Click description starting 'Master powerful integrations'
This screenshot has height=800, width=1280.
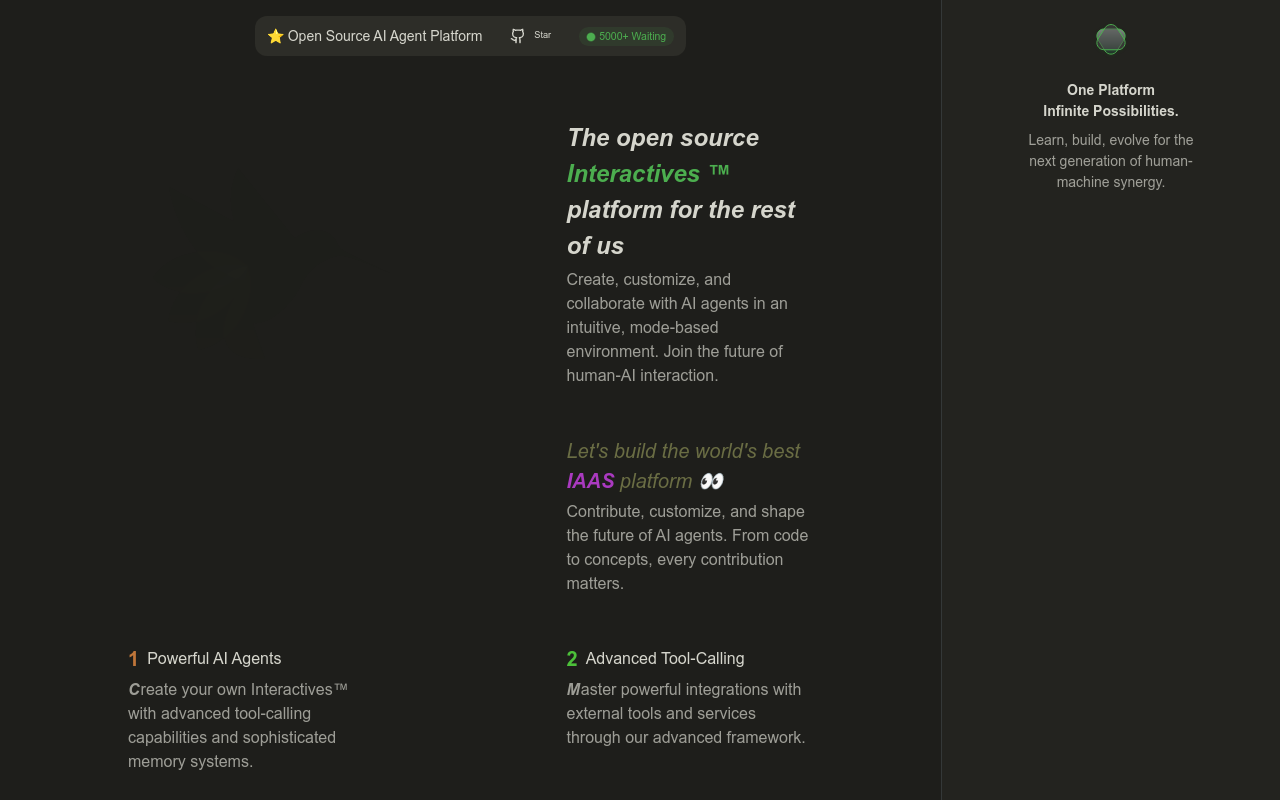686,713
